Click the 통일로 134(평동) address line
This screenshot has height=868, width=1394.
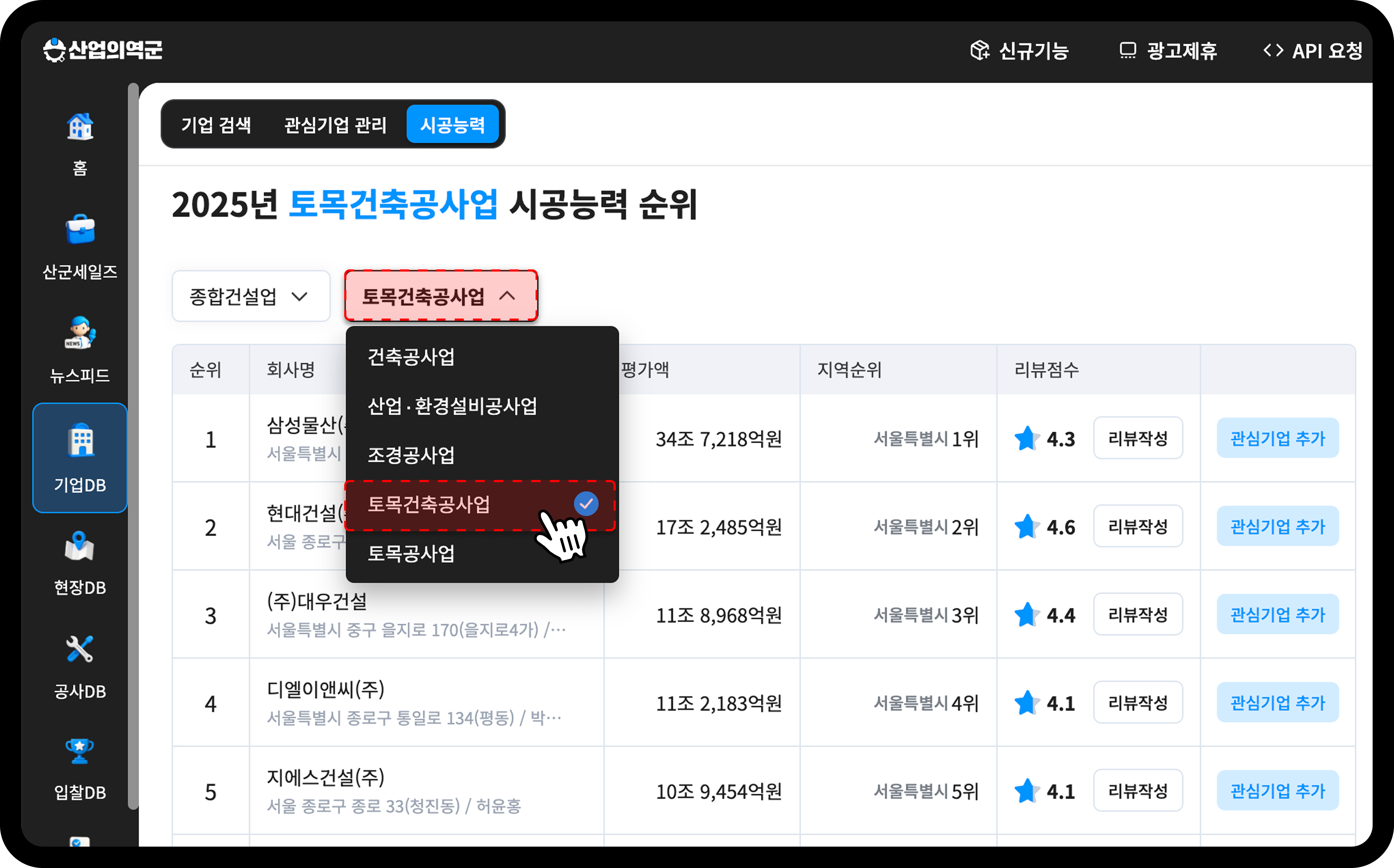click(414, 718)
